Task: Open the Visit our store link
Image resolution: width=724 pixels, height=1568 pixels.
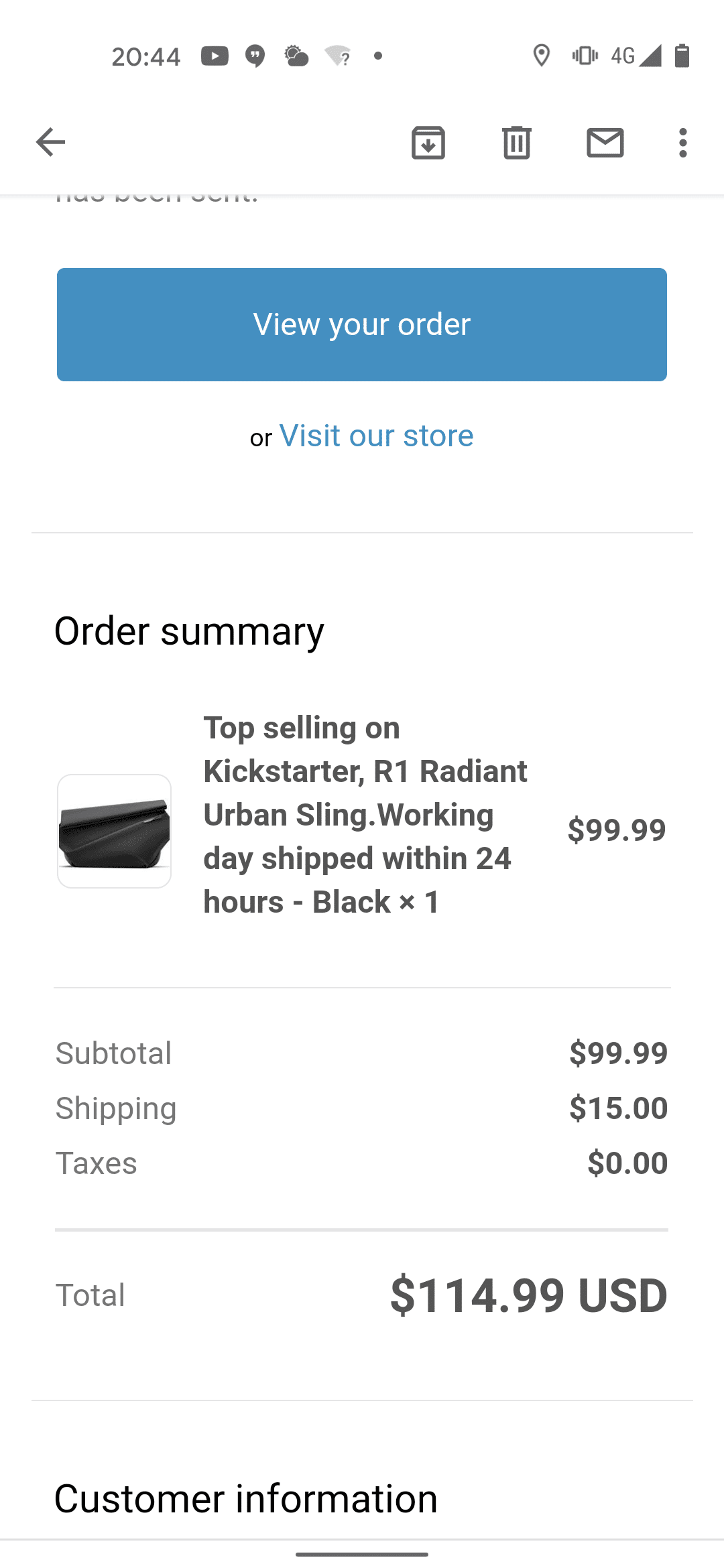Action: 376,436
